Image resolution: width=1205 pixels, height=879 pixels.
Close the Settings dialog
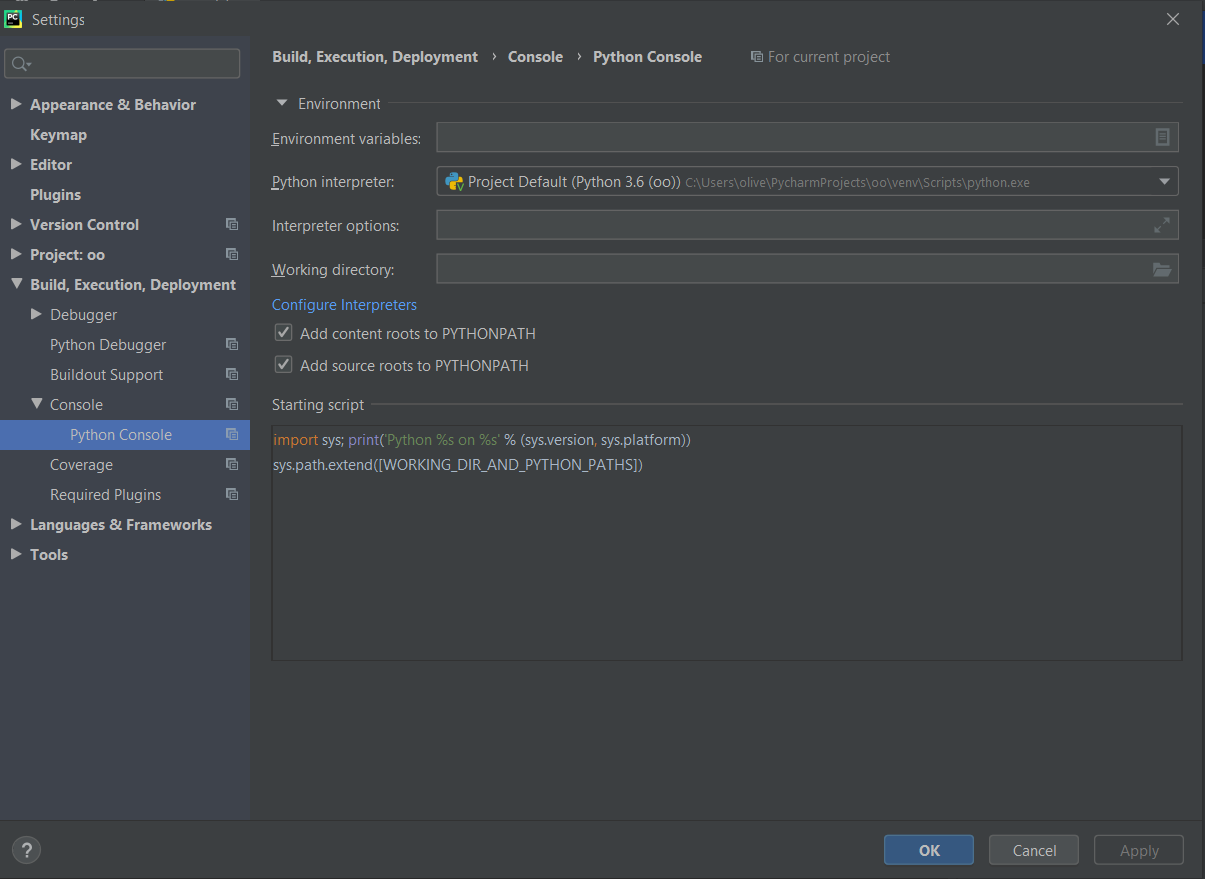[x=1173, y=19]
